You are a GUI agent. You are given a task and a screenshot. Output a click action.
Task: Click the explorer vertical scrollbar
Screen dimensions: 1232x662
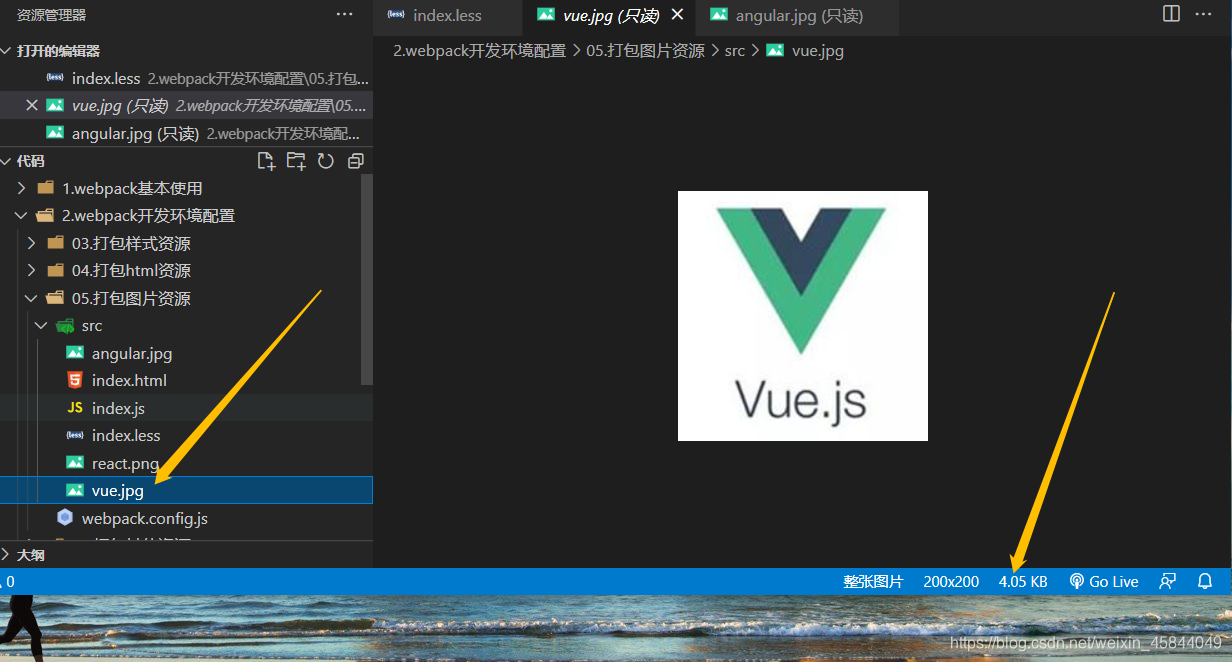click(x=367, y=280)
